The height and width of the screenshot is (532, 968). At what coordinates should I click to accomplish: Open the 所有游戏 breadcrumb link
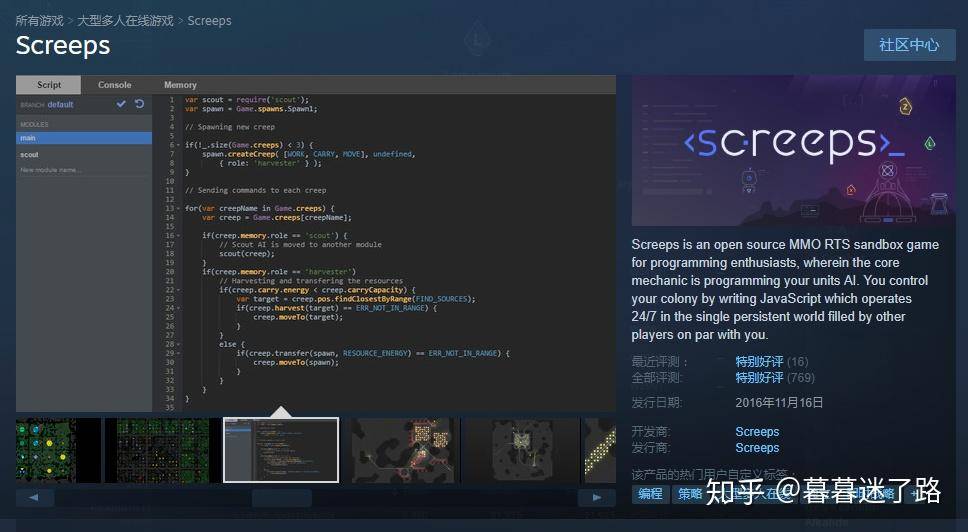(x=40, y=21)
